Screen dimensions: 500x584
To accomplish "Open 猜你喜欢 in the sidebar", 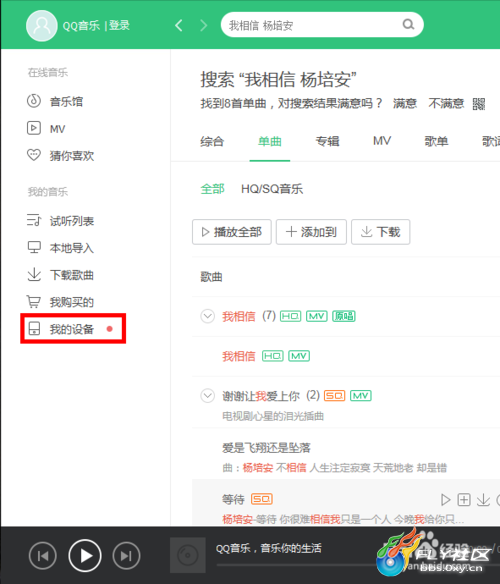I will [x=60, y=155].
